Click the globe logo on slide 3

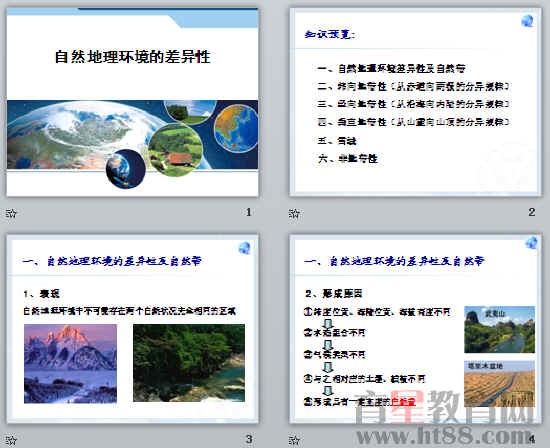click(x=244, y=248)
